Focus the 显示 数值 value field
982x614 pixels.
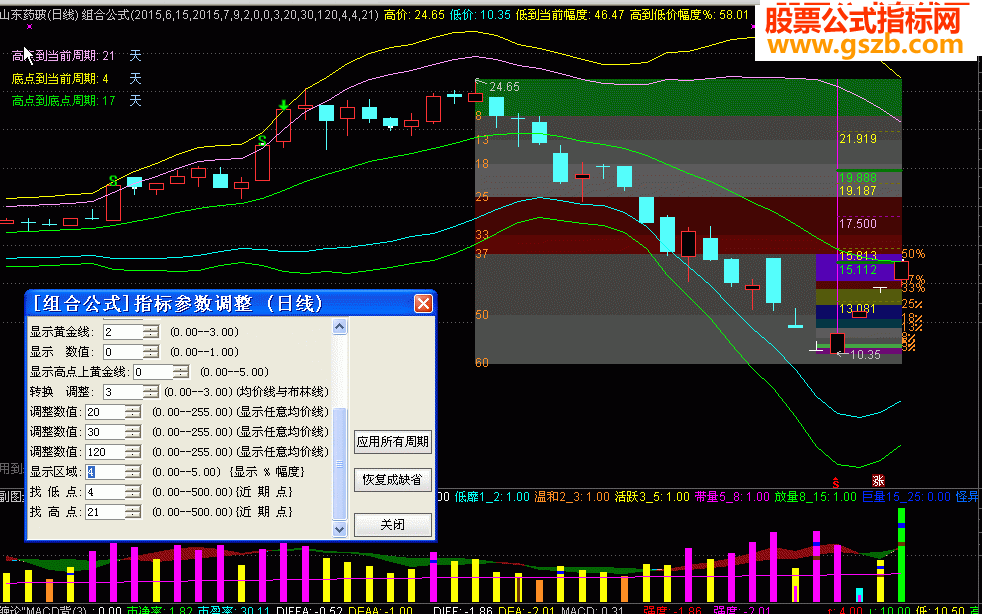pyautogui.click(x=123, y=352)
